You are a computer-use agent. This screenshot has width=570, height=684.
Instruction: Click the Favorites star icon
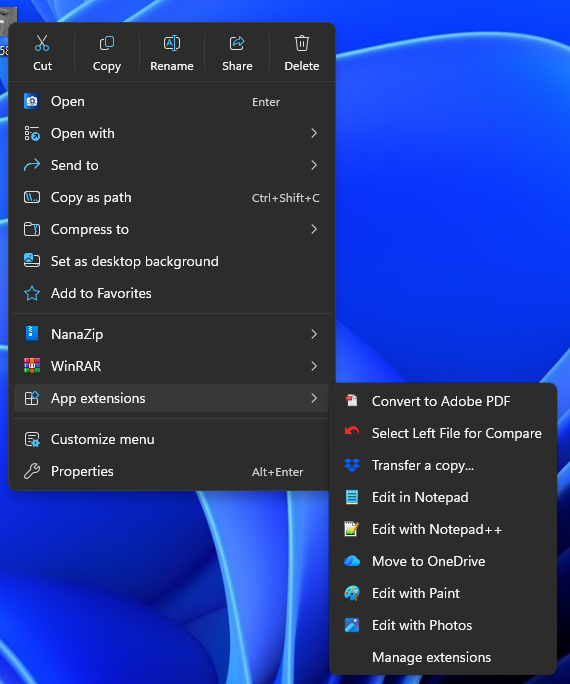click(x=32, y=294)
